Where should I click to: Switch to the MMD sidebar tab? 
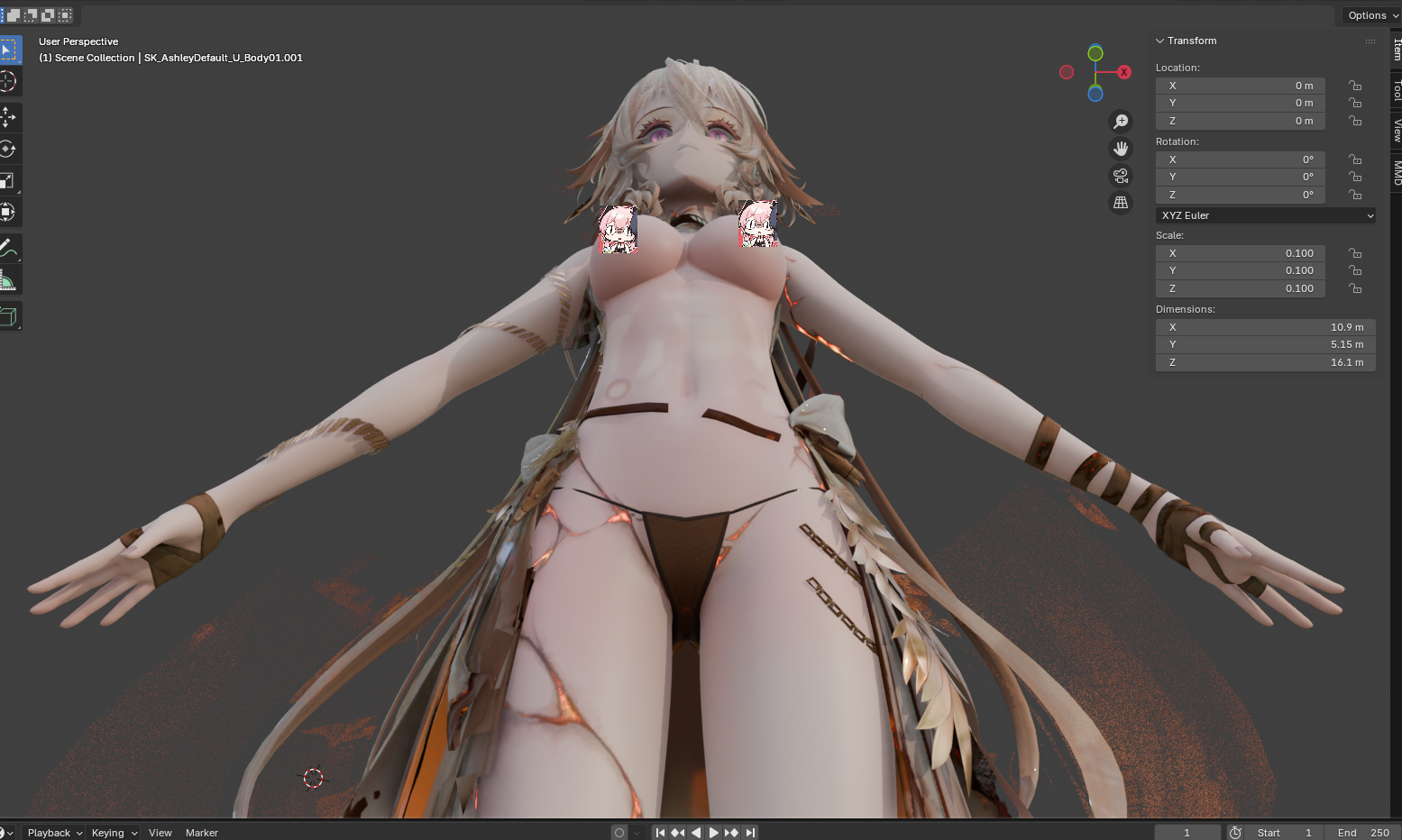1397,172
